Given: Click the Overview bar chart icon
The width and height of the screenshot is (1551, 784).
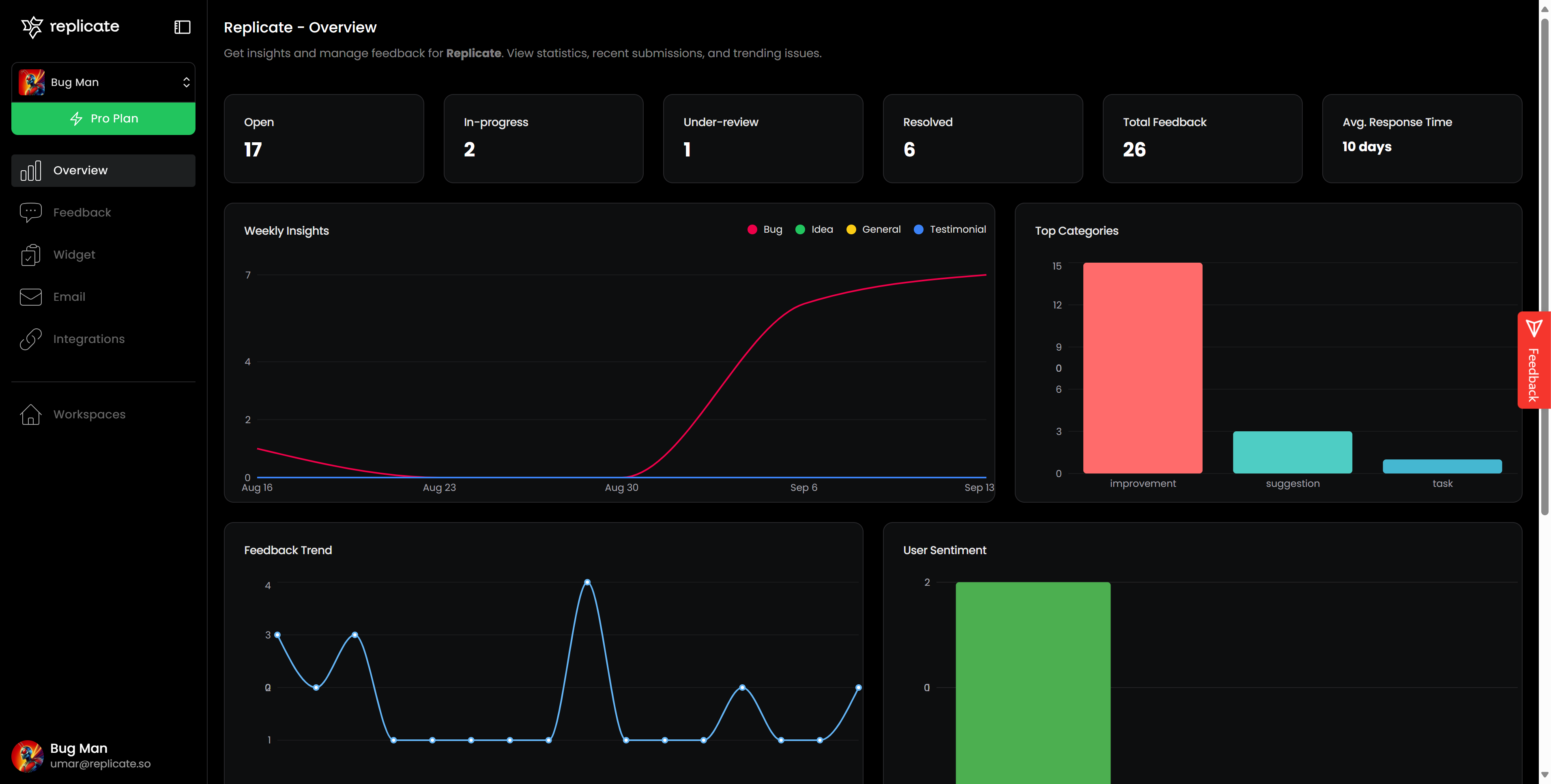Looking at the screenshot, I should (31, 170).
